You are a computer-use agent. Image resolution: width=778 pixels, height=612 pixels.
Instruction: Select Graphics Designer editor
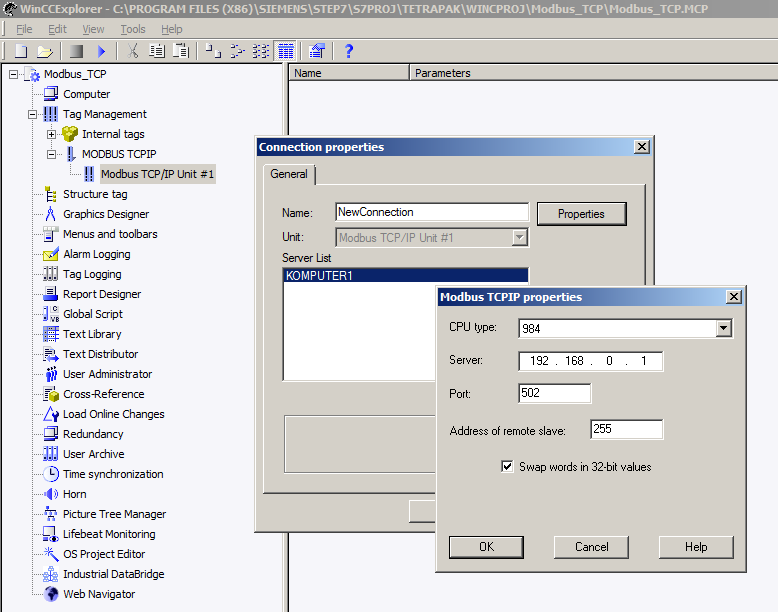(106, 214)
